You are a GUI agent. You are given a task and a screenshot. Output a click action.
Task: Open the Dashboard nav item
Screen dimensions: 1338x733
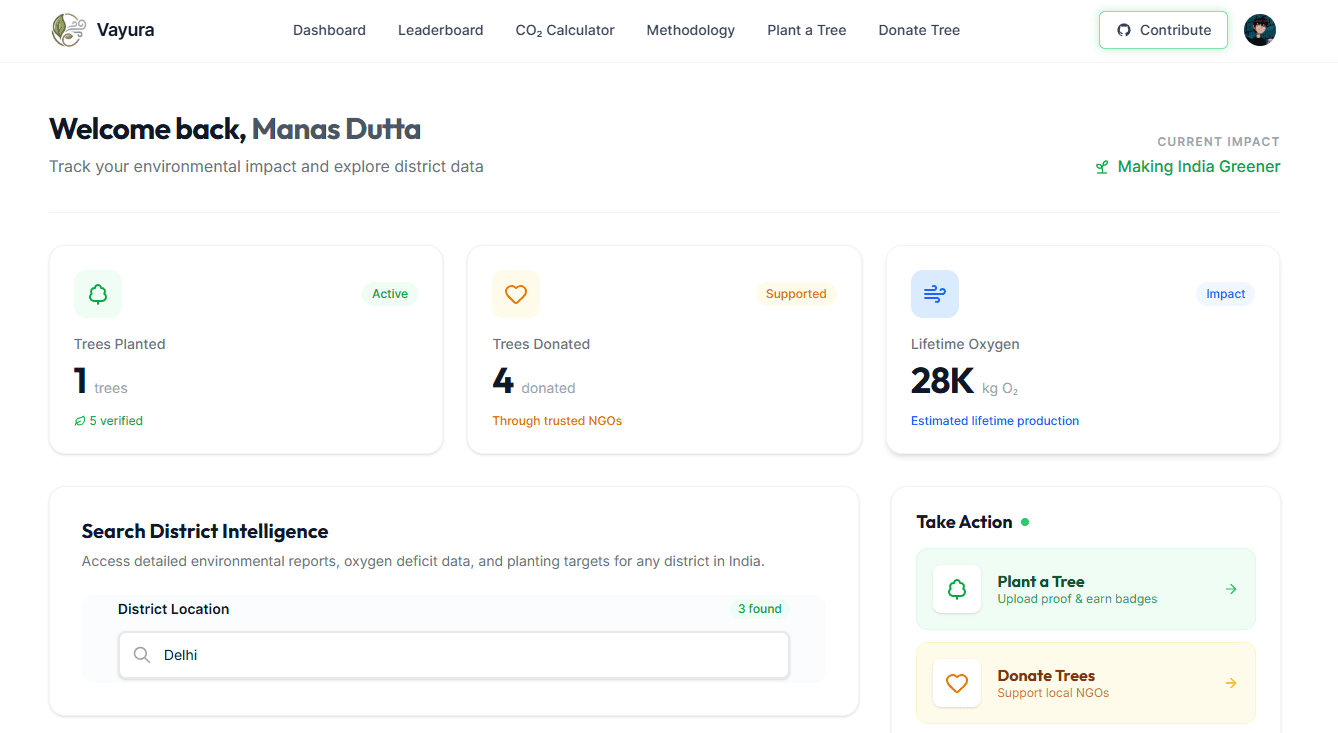329,30
